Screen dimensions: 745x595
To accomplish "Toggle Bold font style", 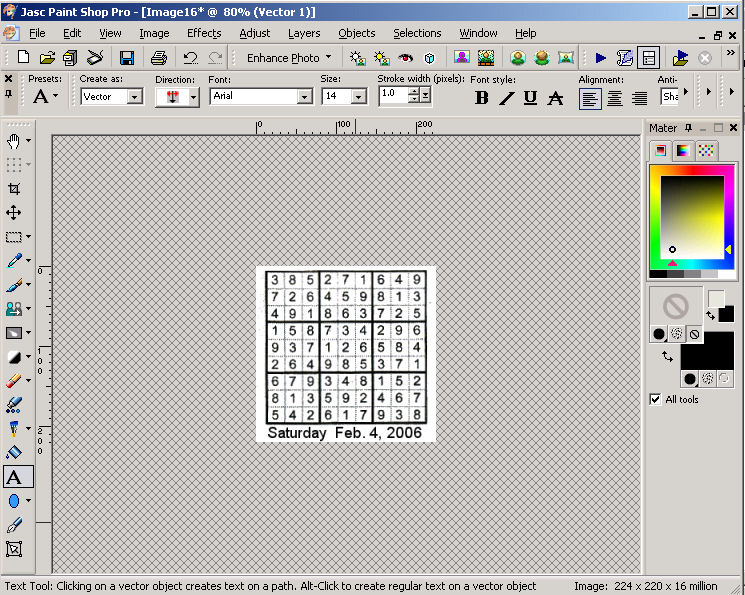I will [x=482, y=97].
